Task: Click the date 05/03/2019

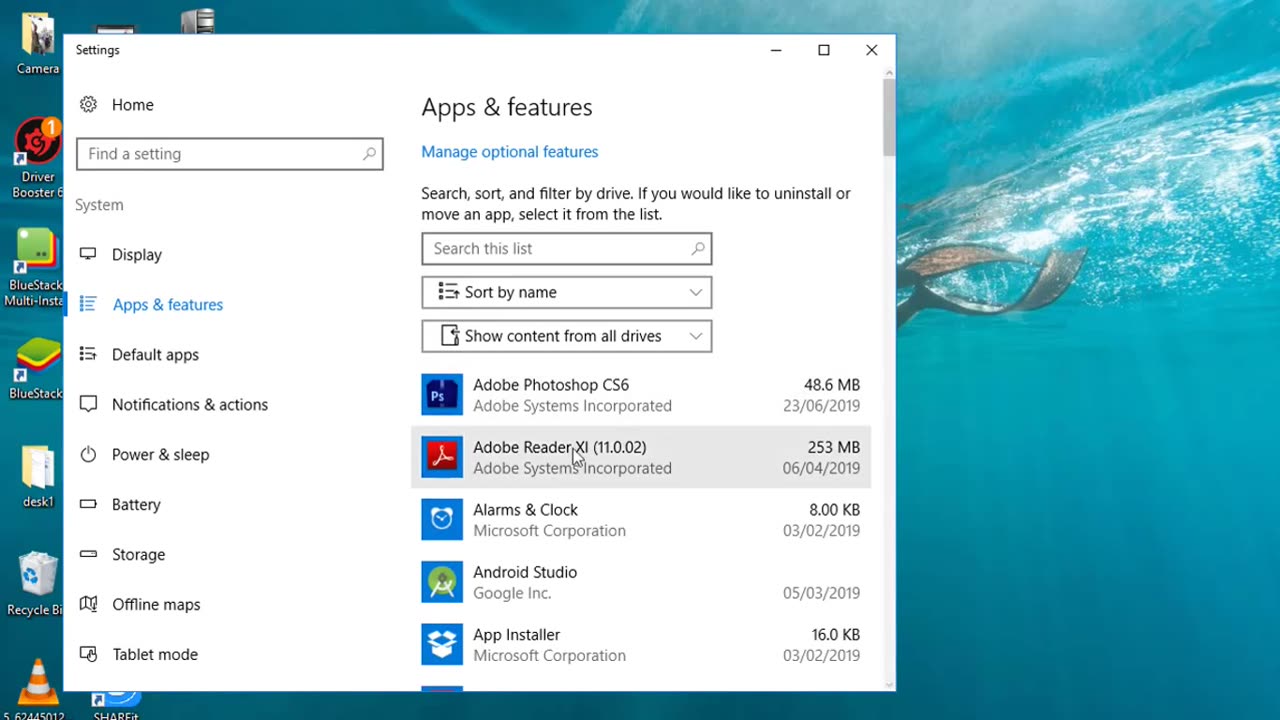Action: click(821, 593)
